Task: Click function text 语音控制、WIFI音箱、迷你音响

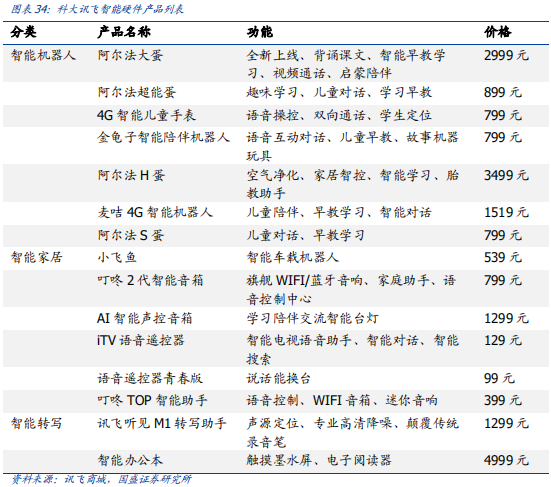Action: pyautogui.click(x=342, y=400)
